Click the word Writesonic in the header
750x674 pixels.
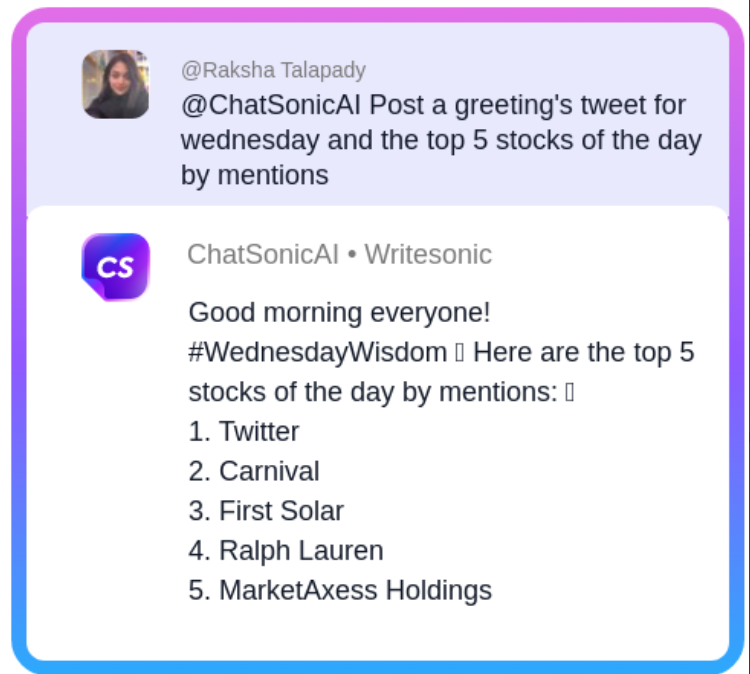tap(428, 255)
